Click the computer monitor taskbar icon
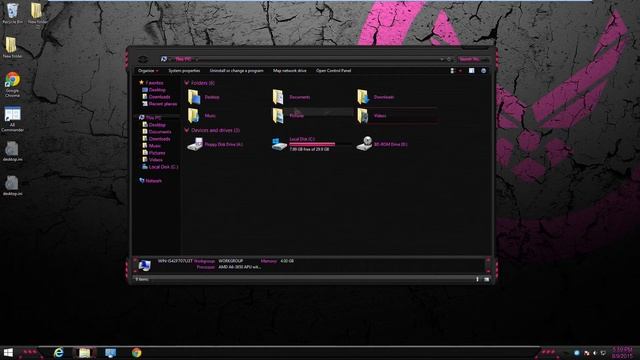640x360 pixels. click(x=110, y=353)
